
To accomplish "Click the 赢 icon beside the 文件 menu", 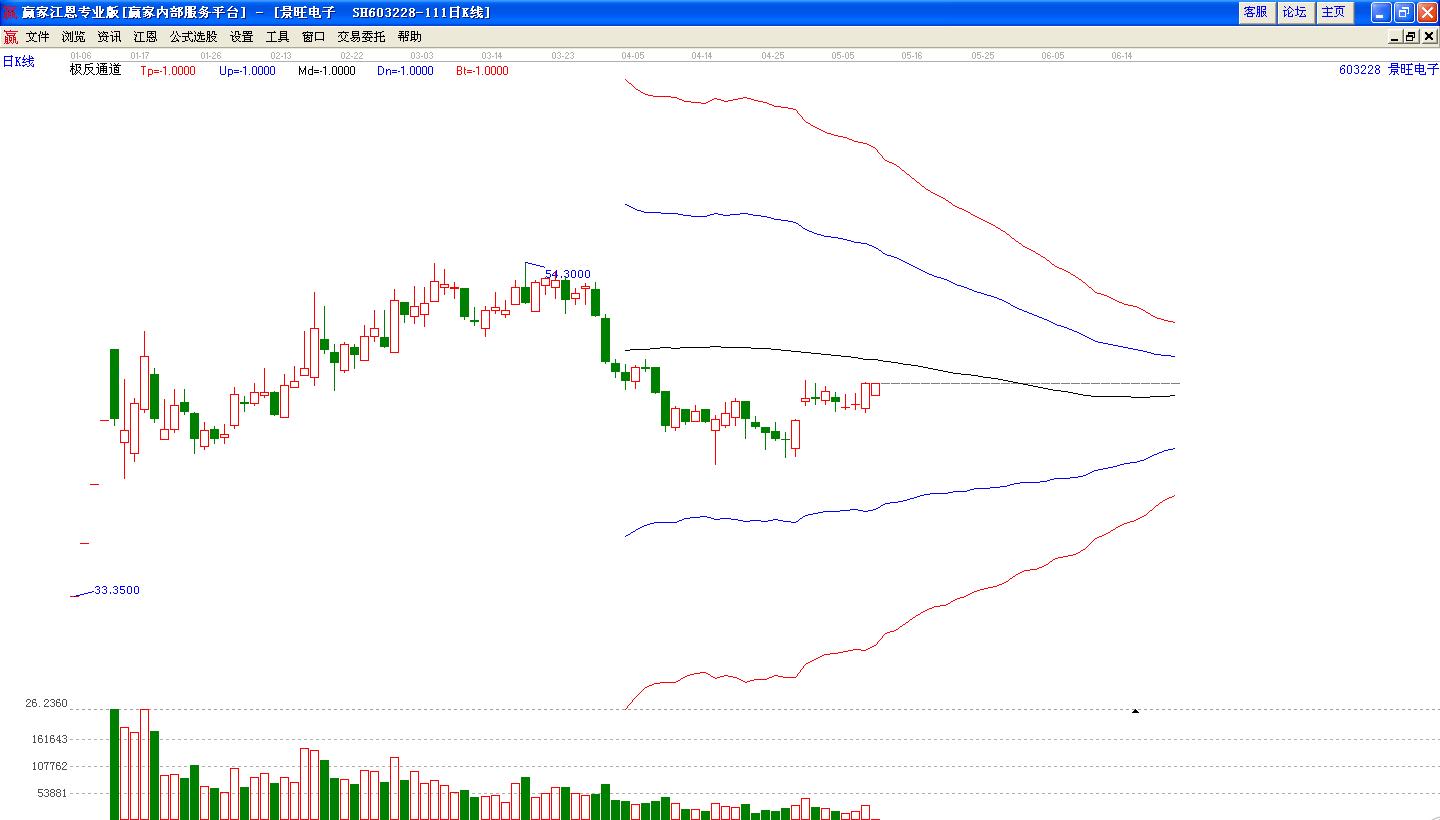I will tap(10, 37).
